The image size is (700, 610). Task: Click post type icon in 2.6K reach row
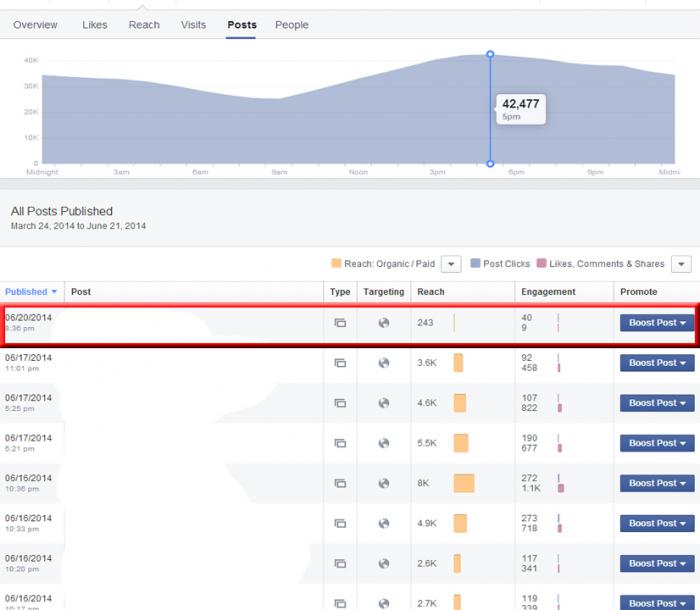340,563
